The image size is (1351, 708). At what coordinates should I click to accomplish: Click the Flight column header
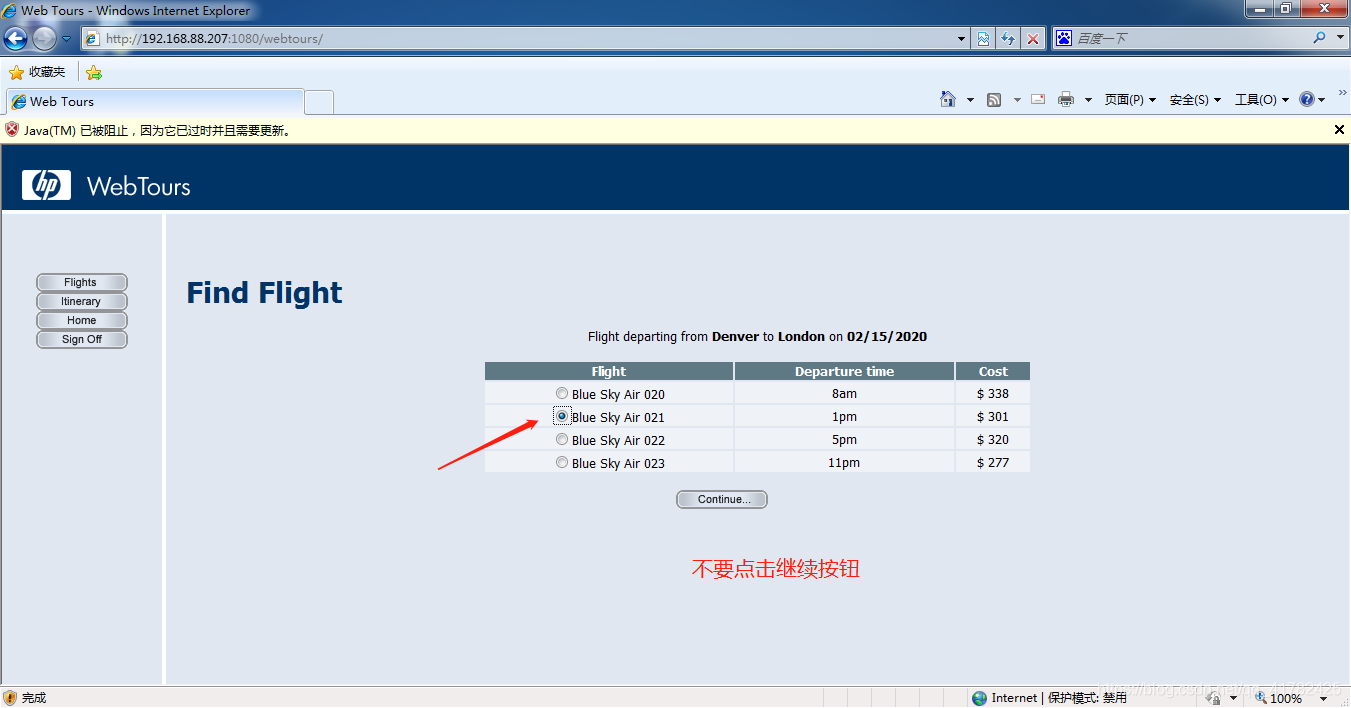click(609, 371)
